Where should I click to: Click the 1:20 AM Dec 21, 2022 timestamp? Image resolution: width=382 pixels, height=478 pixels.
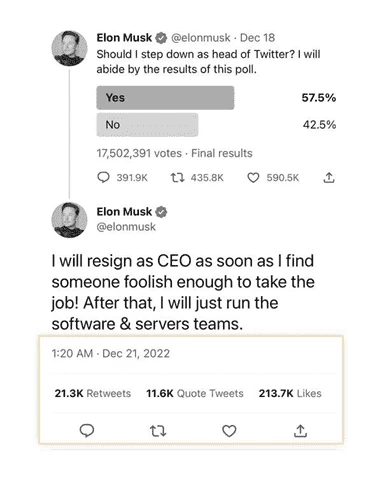click(x=111, y=353)
